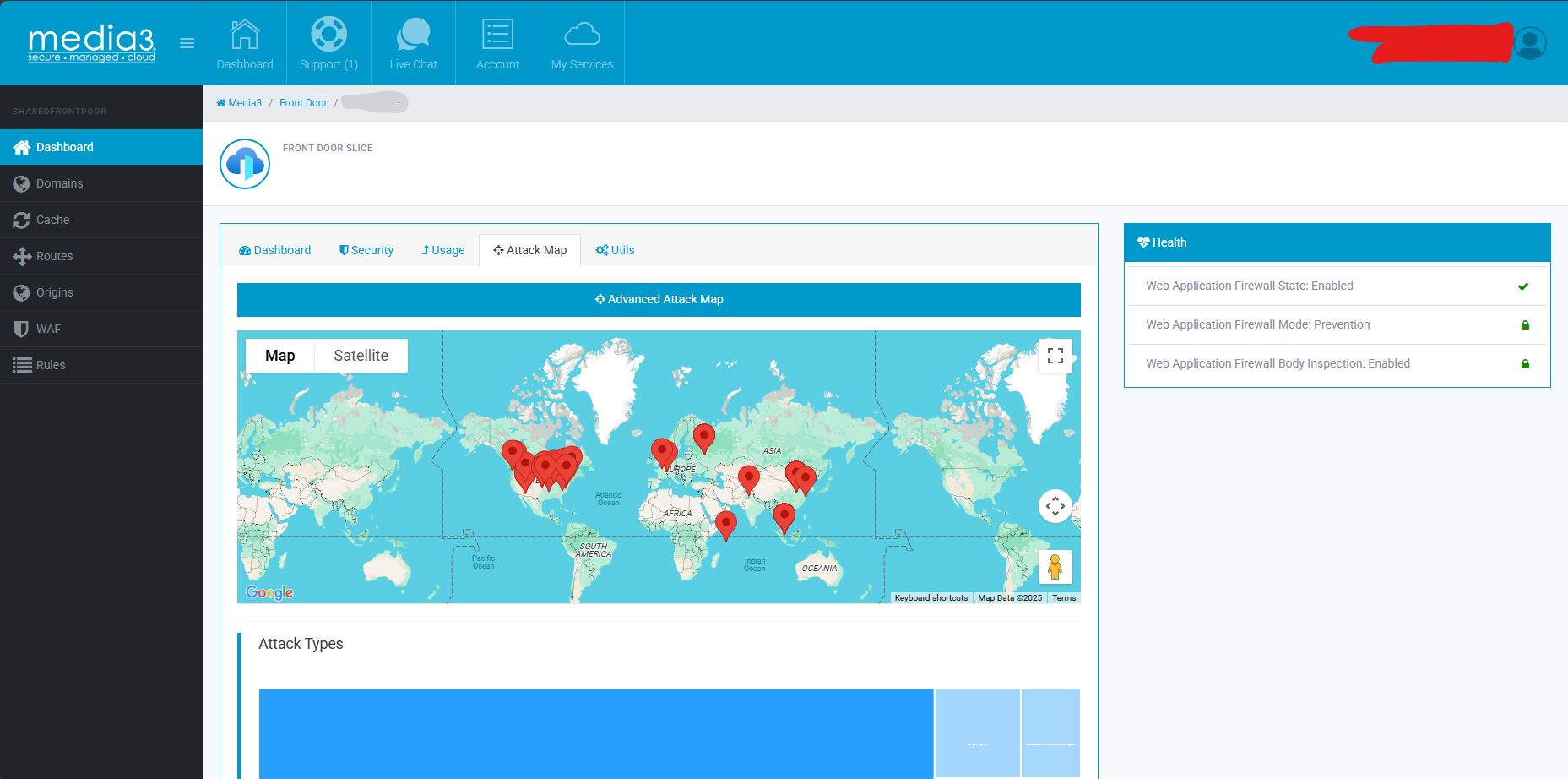Click the middle light-blue Attack Types block
Image resolution: width=1568 pixels, height=779 pixels.
coord(978,733)
